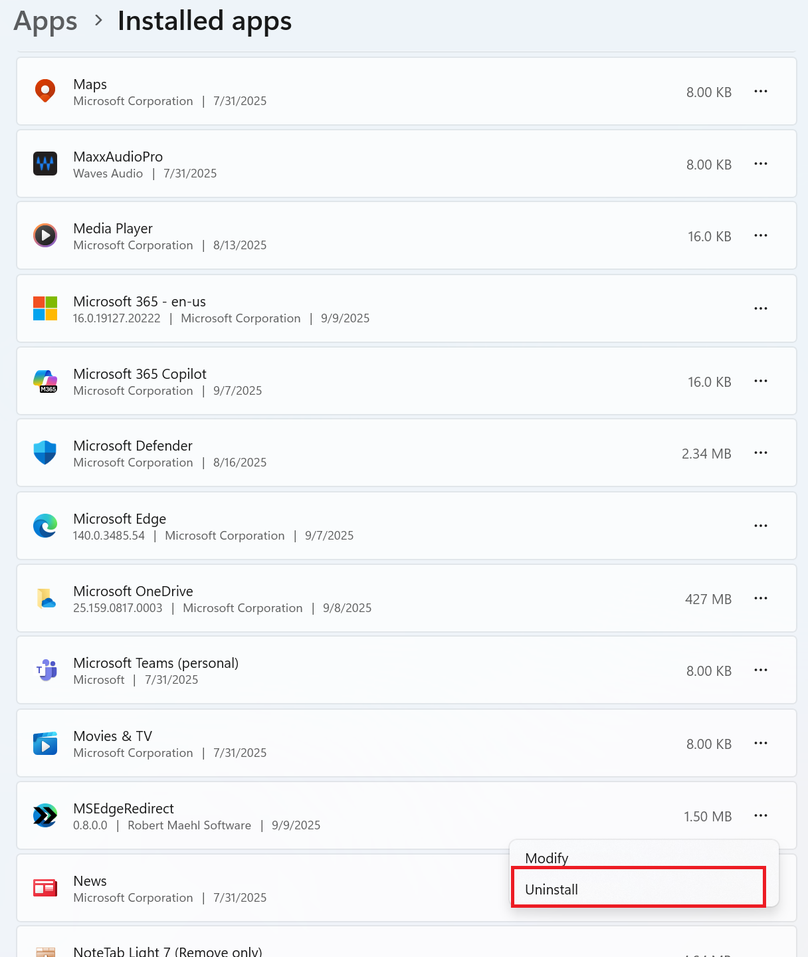Open more options for Maps

coord(760,92)
